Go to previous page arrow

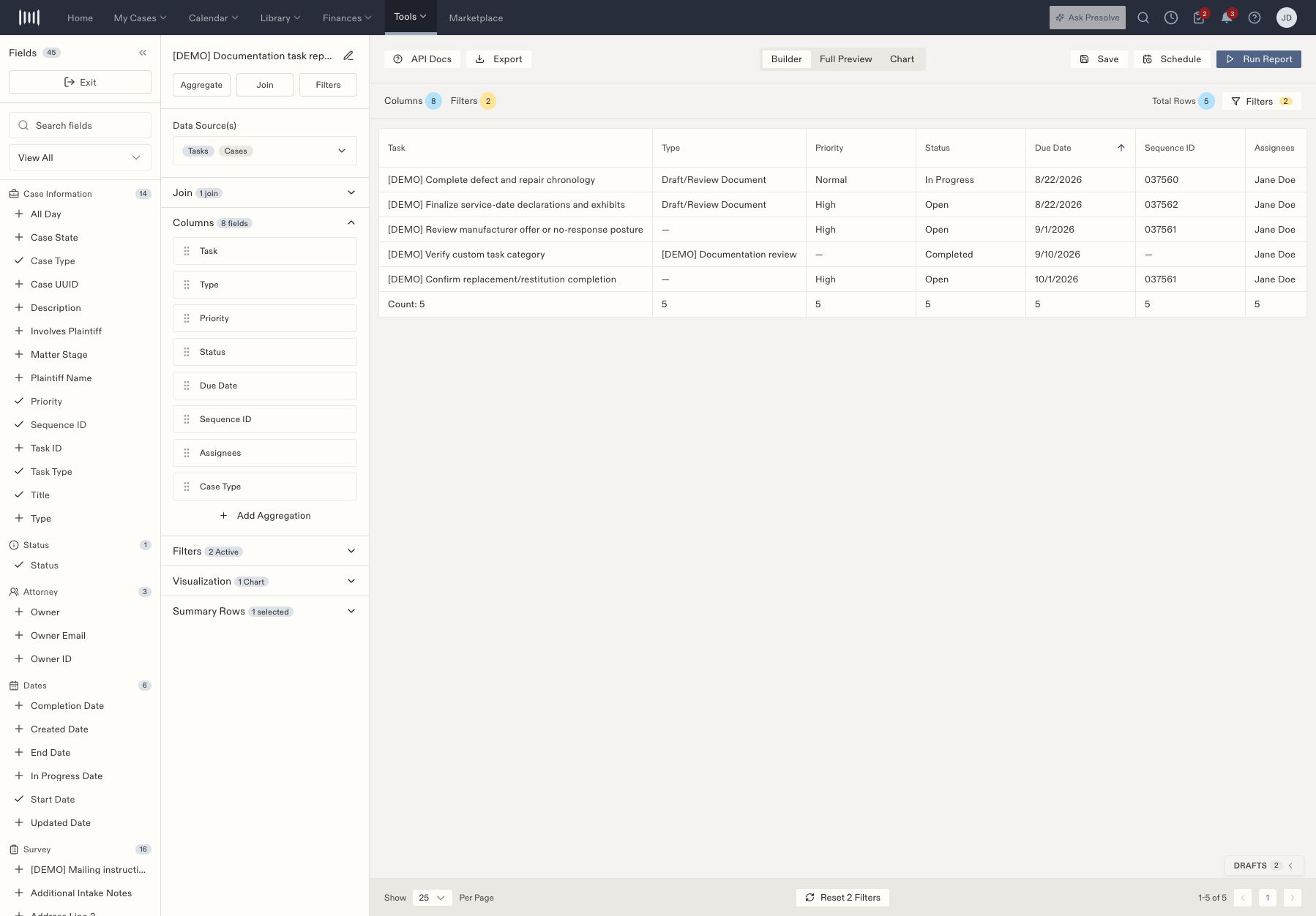coord(1243,898)
